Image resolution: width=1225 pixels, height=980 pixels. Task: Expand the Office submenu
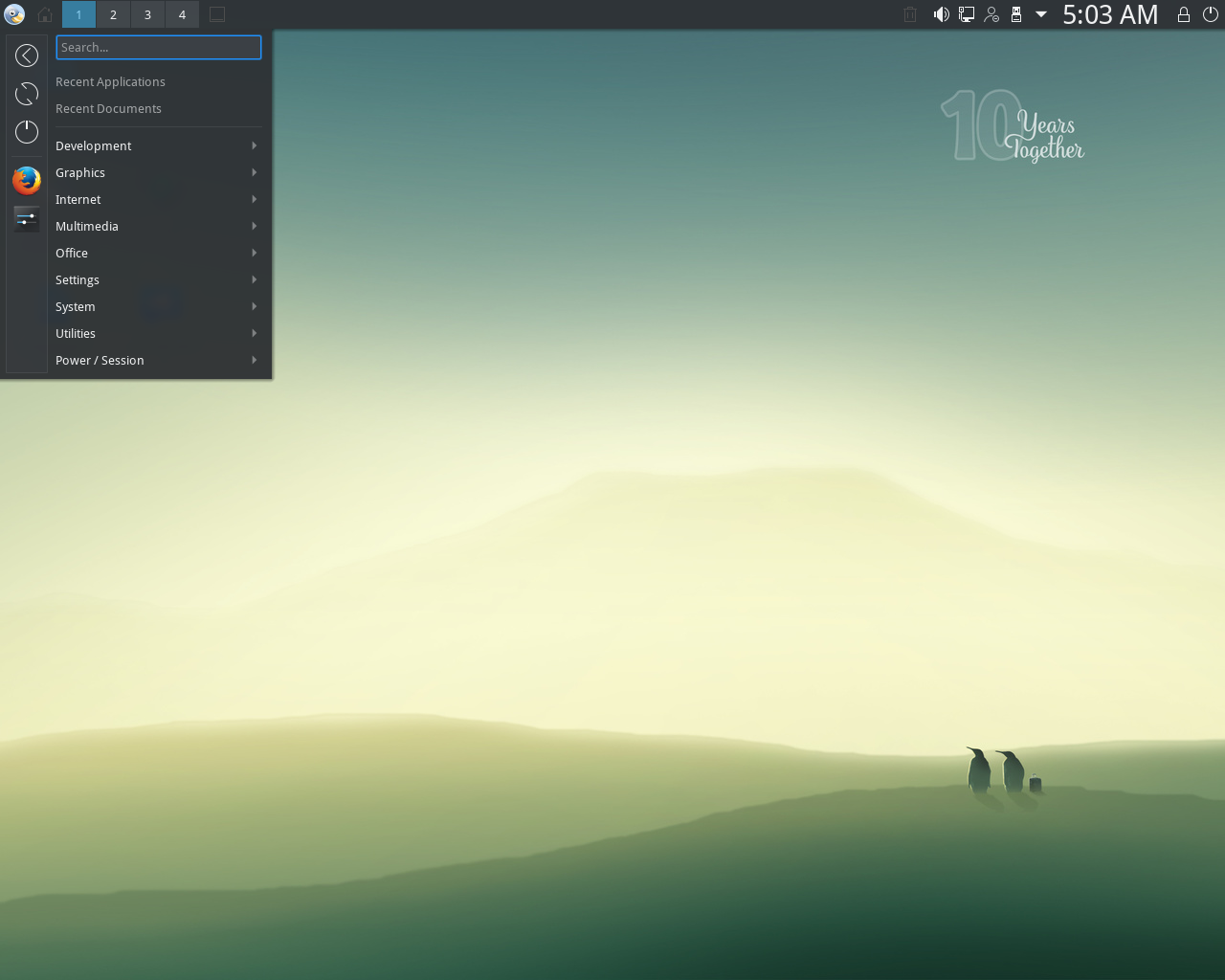point(158,253)
